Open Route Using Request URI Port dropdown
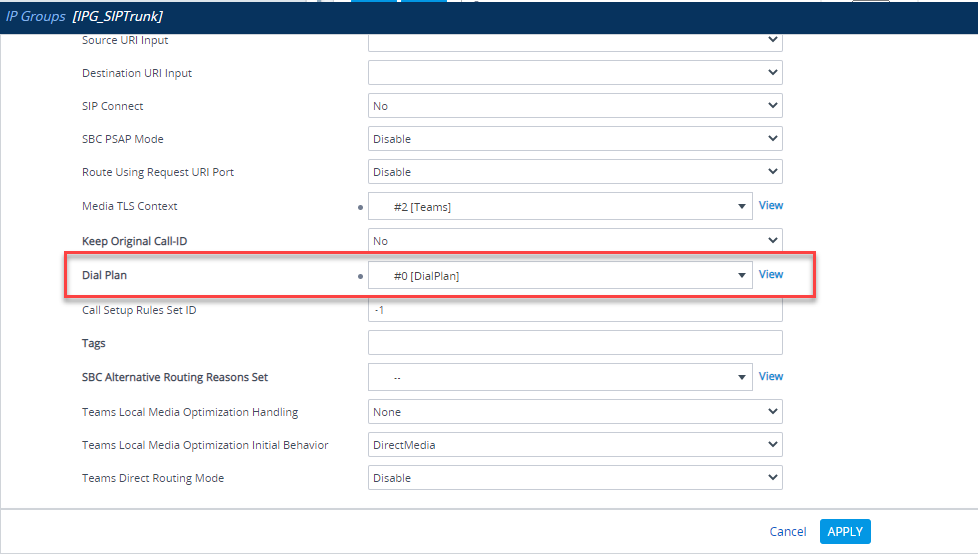The image size is (978, 554). coord(574,172)
